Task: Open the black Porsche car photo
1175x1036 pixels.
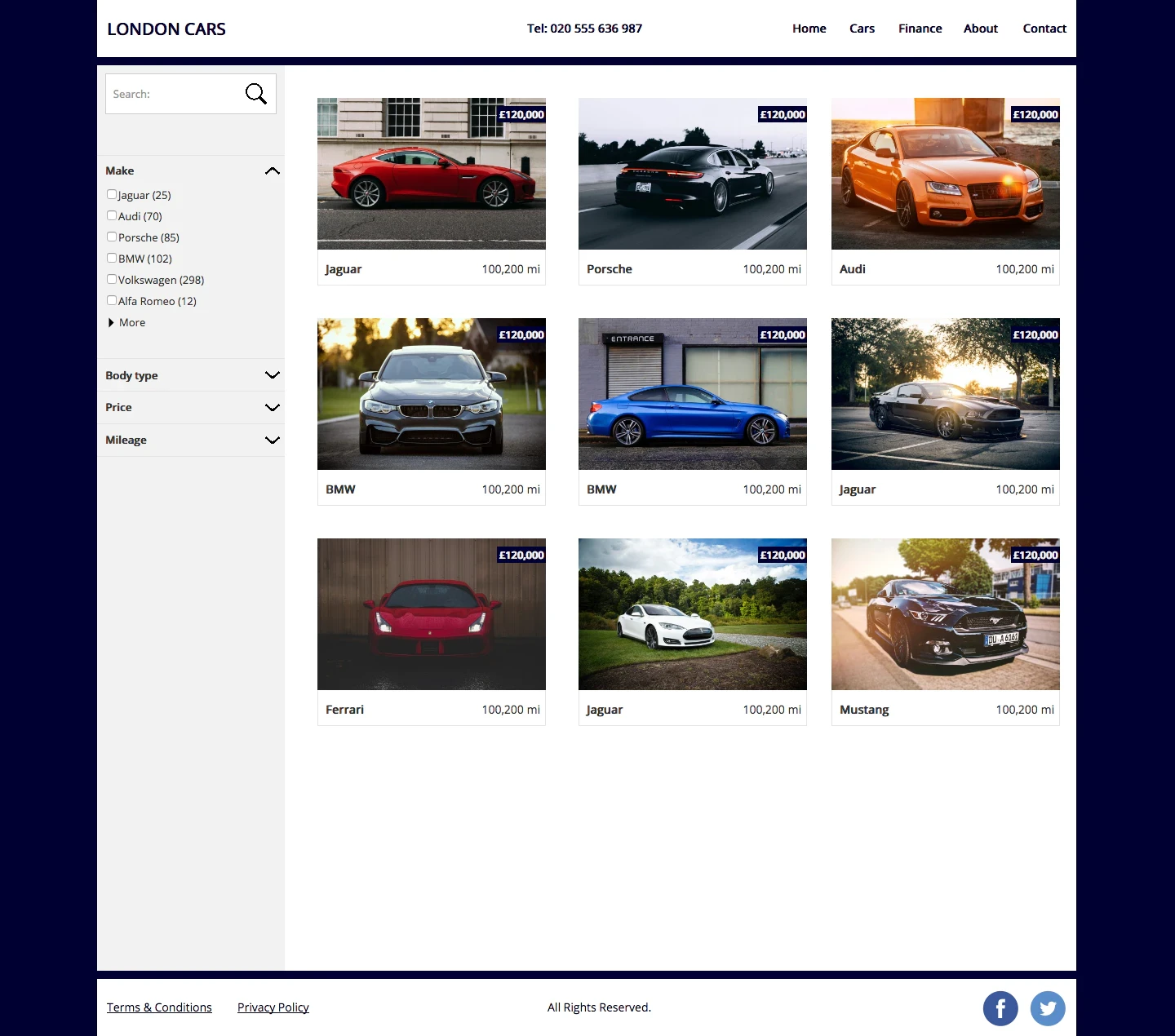Action: coord(693,174)
